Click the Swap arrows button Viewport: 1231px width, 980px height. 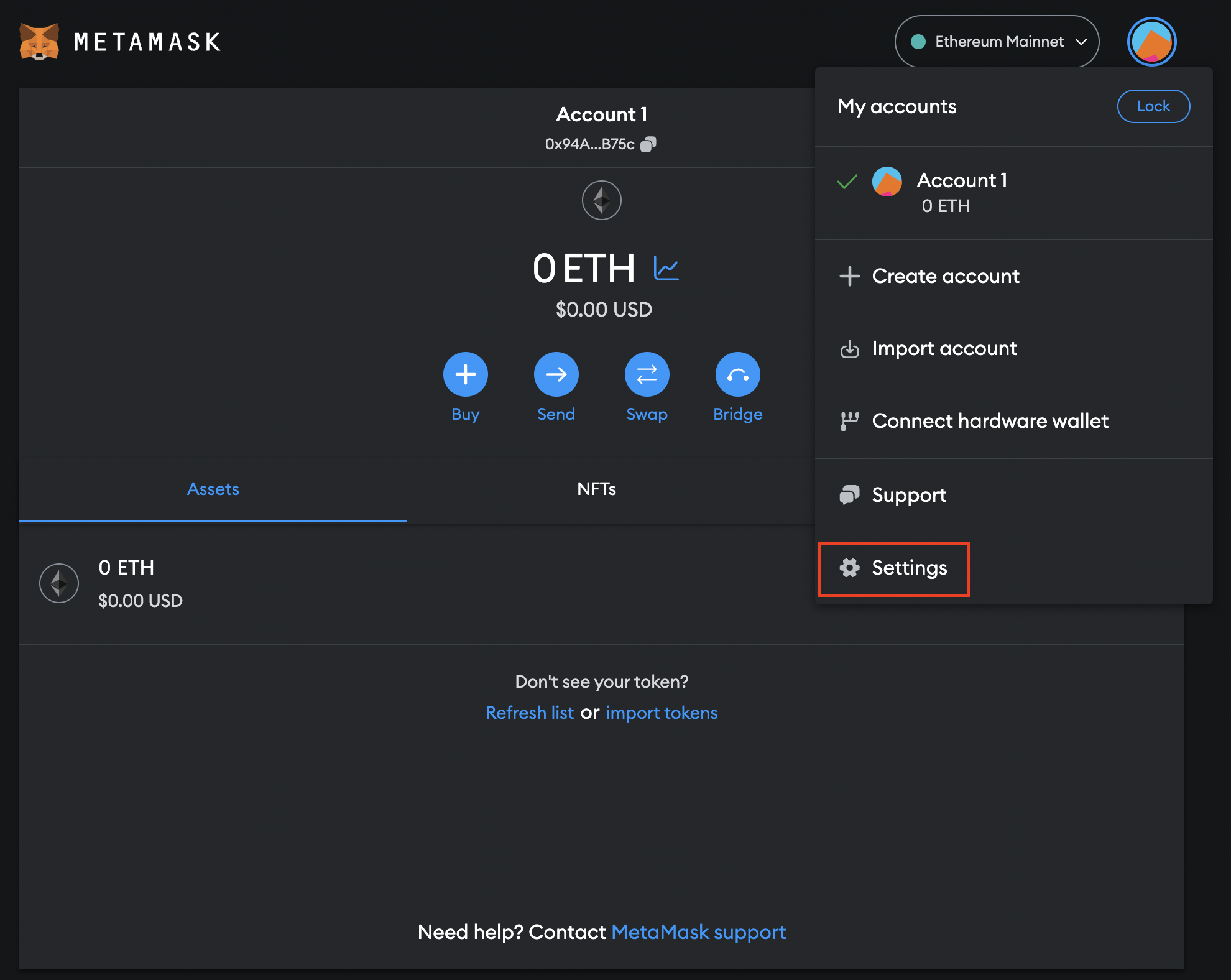[x=647, y=374]
